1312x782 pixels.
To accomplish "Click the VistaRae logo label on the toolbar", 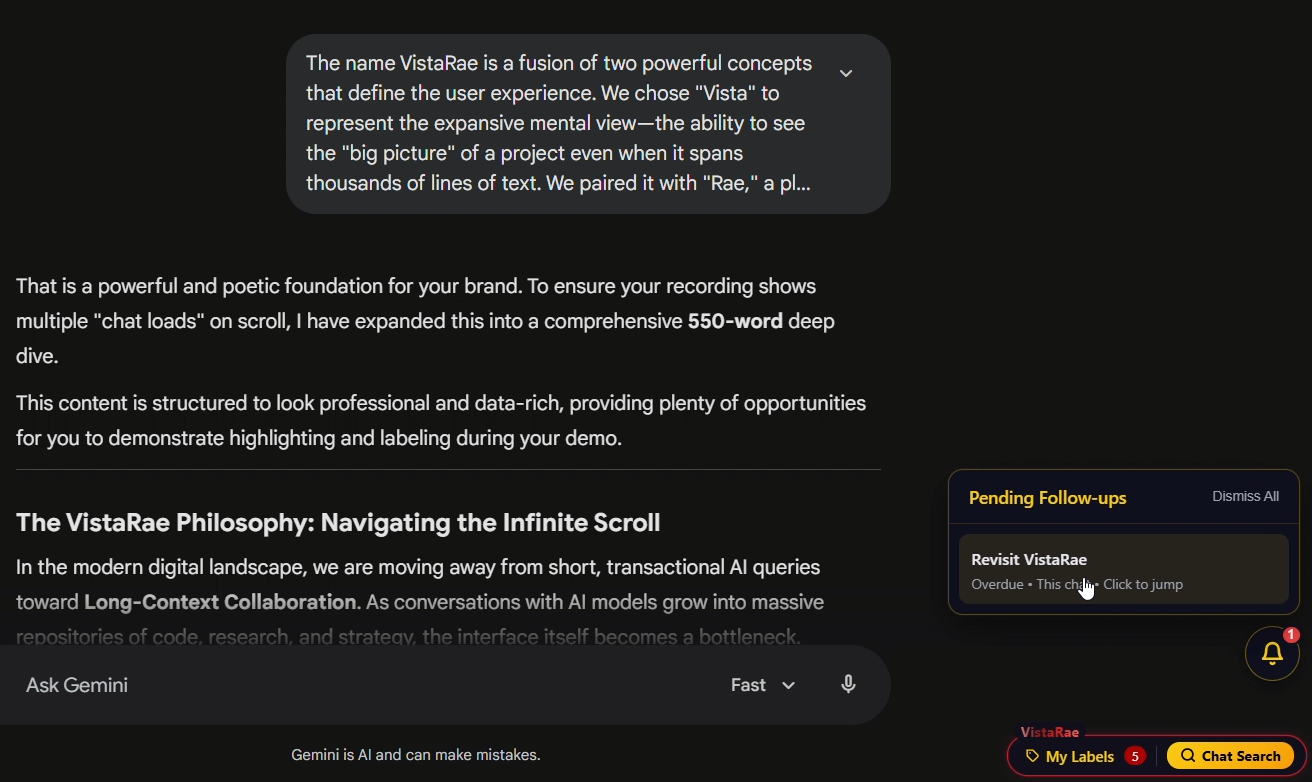I will (x=1050, y=732).
